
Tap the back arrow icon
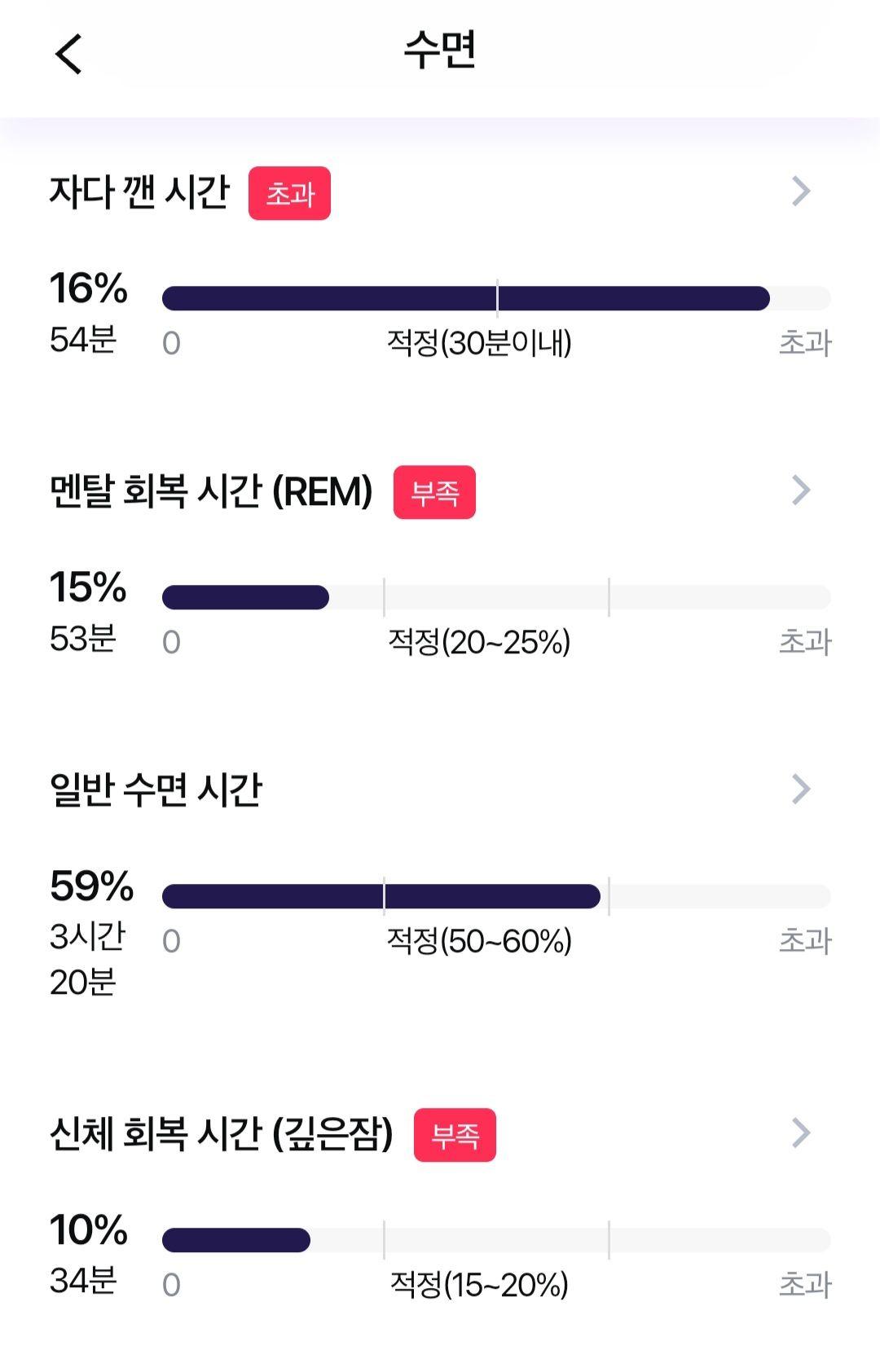[x=68, y=54]
